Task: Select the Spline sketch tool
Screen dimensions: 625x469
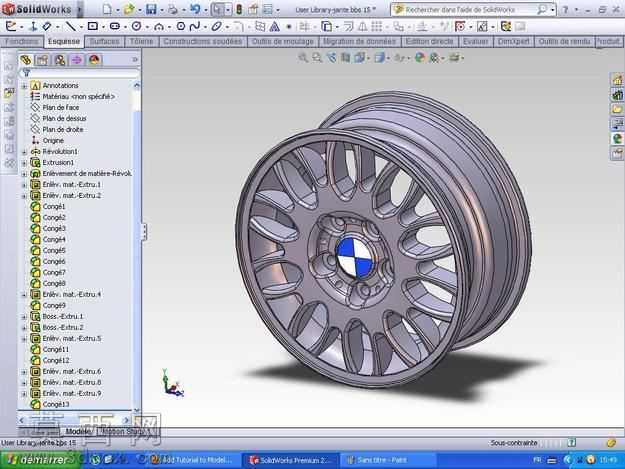Action: (x=195, y=27)
